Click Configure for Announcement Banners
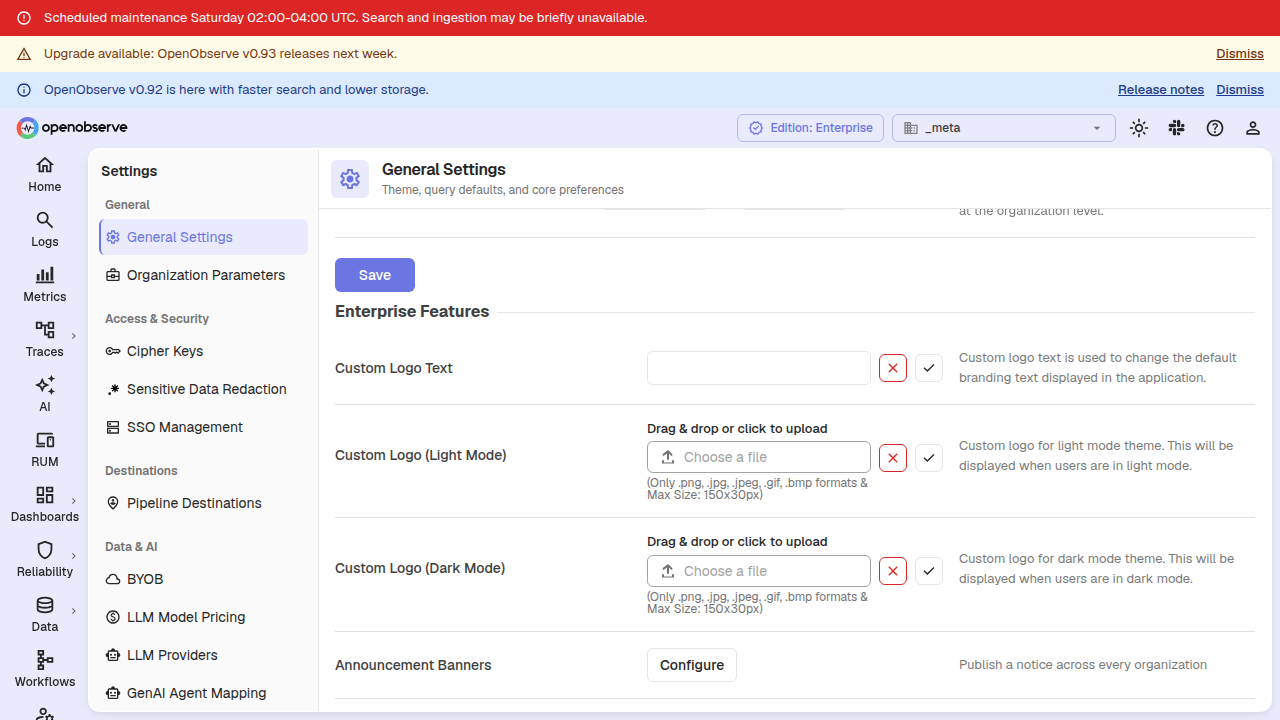 [x=692, y=665]
